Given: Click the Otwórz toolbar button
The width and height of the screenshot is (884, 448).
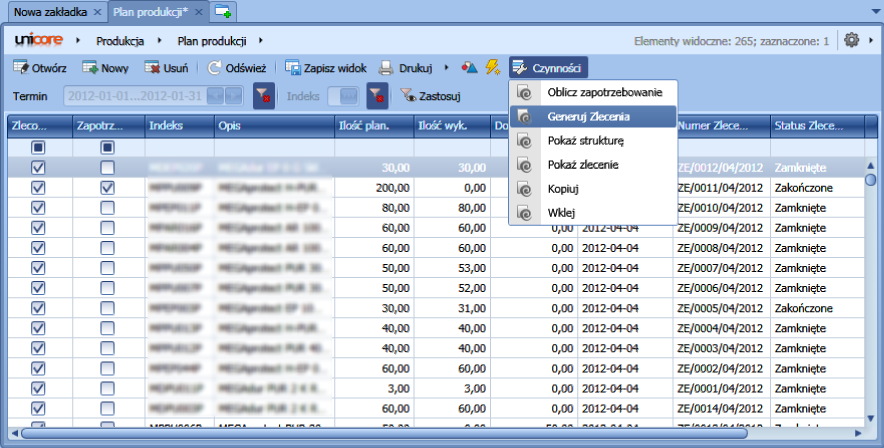Looking at the screenshot, I should [x=40, y=68].
